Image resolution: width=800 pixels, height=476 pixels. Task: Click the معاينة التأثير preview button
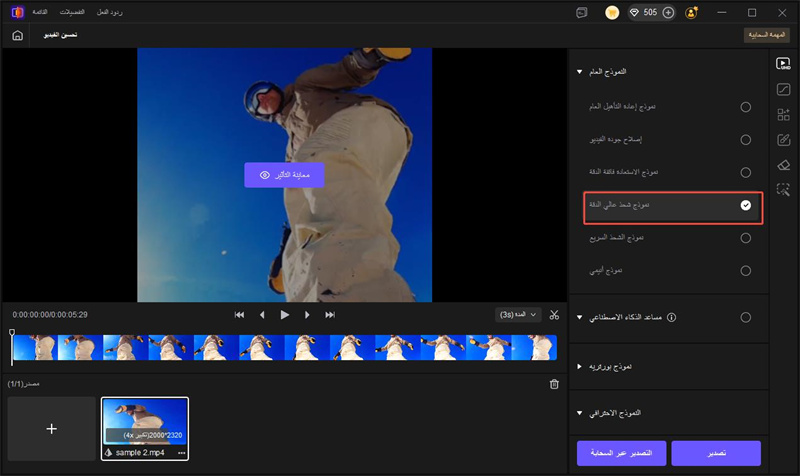pos(284,174)
